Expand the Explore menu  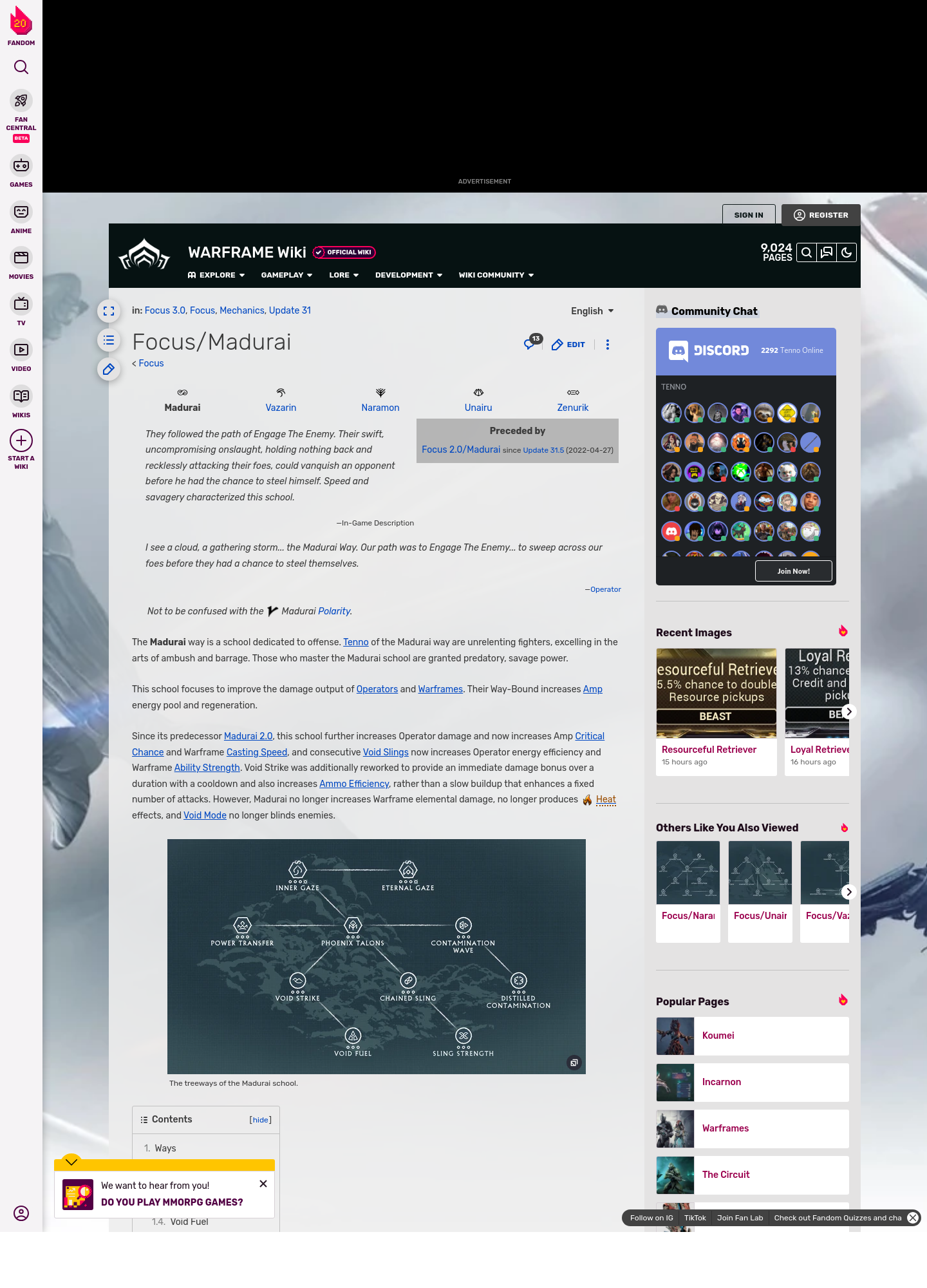(x=216, y=275)
